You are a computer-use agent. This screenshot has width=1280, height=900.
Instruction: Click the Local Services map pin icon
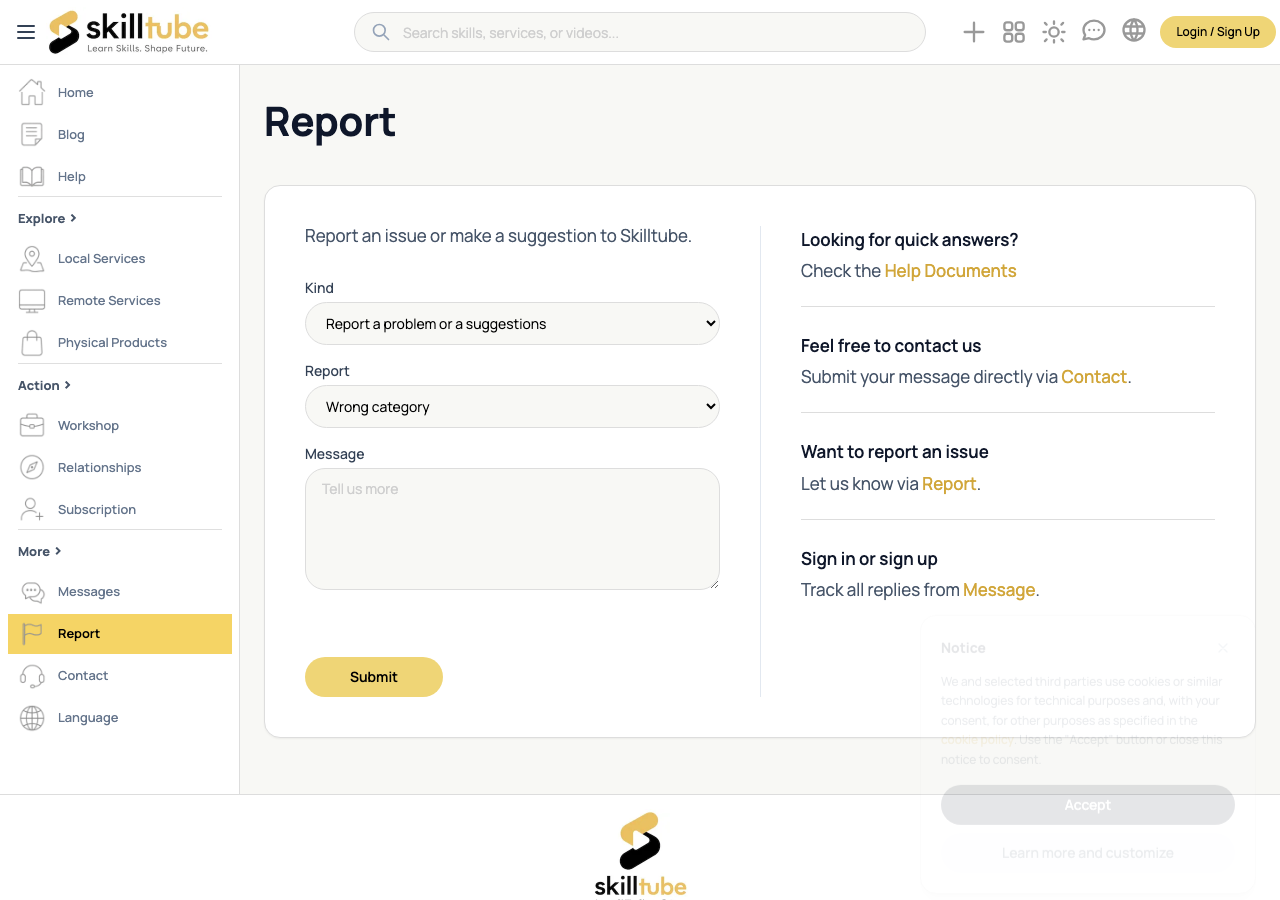32,258
